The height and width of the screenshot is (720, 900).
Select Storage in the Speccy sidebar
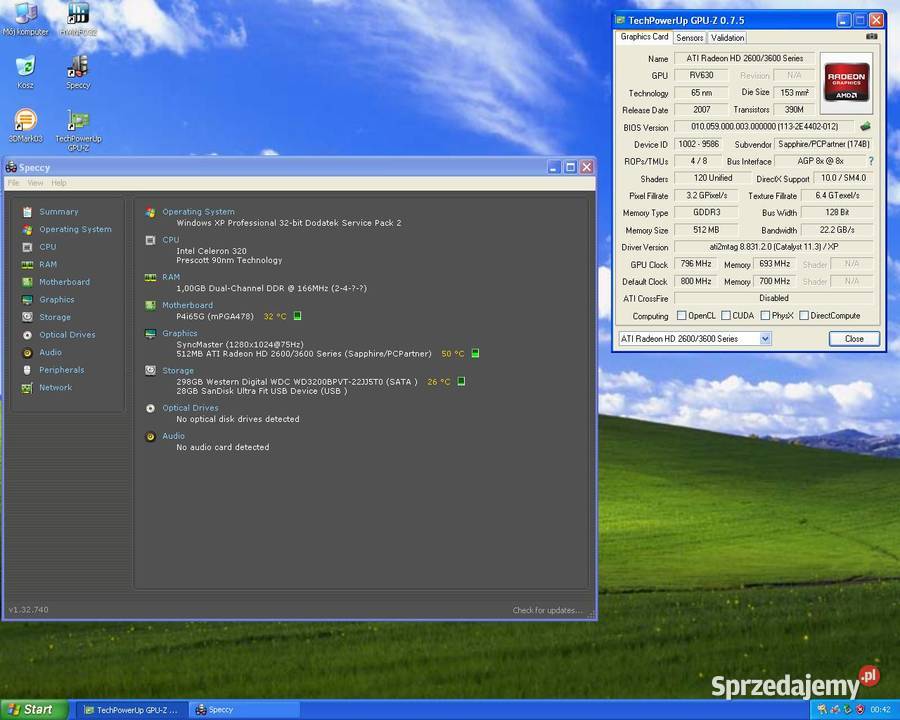point(55,317)
